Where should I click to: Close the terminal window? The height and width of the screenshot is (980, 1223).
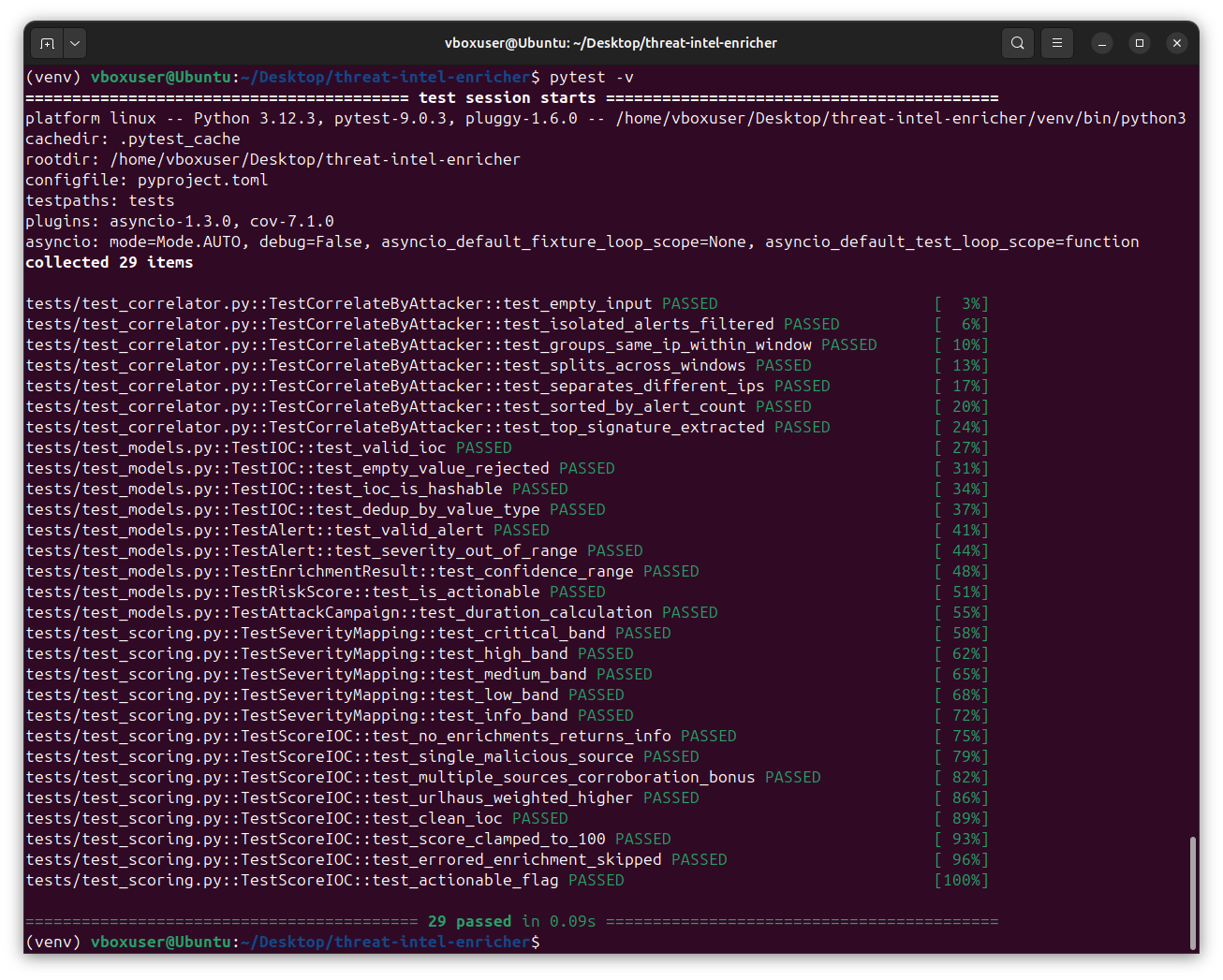click(1177, 43)
